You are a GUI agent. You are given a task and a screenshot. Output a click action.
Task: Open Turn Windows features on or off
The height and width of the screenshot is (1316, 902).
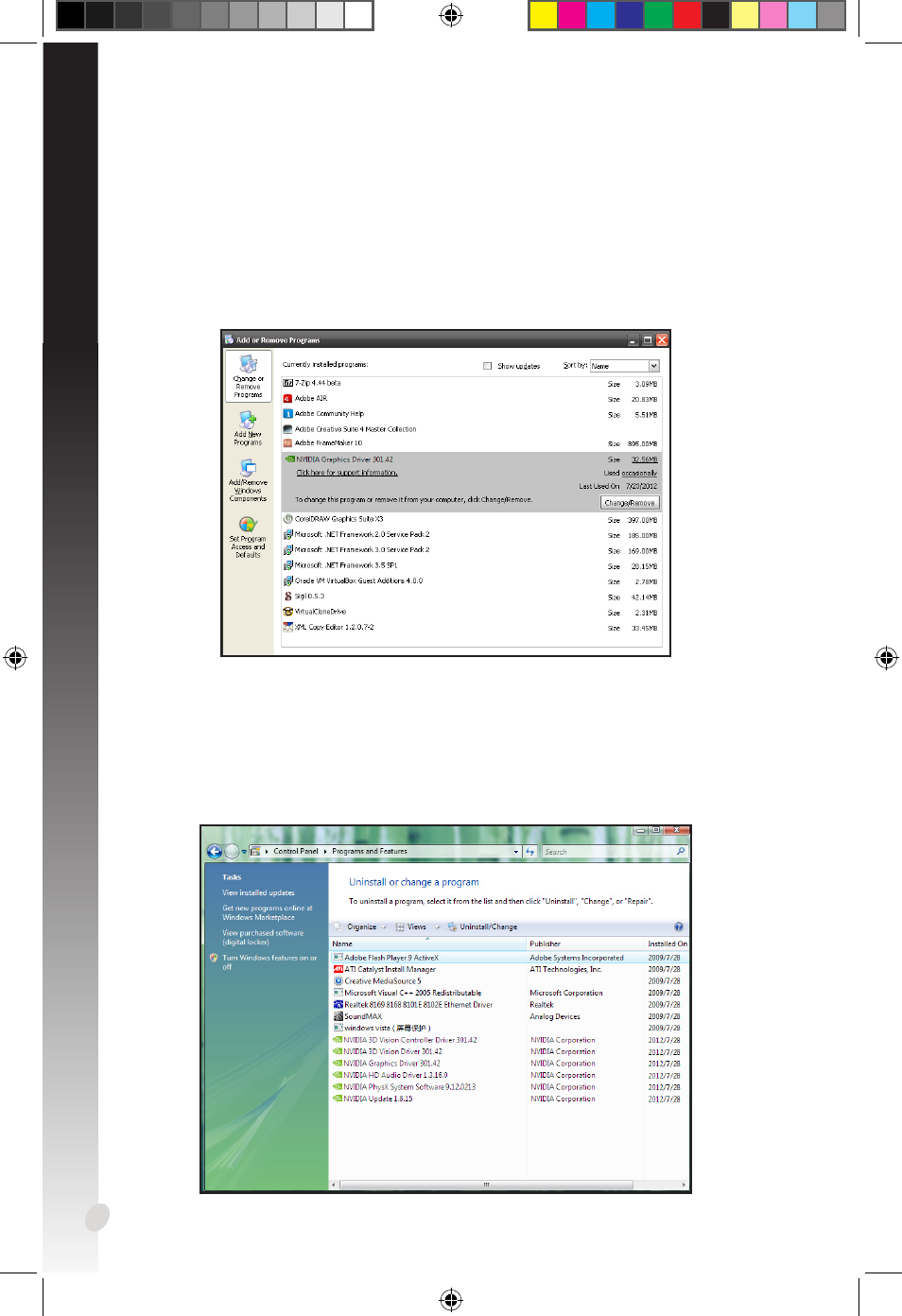point(269,961)
